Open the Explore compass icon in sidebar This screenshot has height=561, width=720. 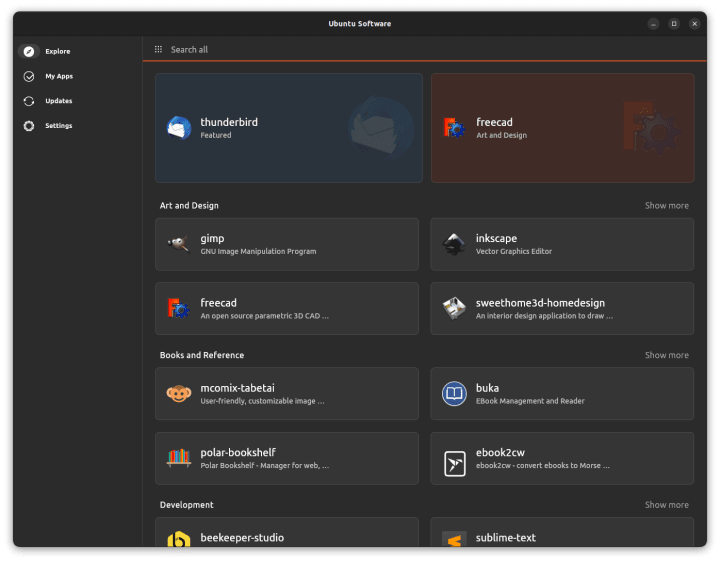[29, 51]
